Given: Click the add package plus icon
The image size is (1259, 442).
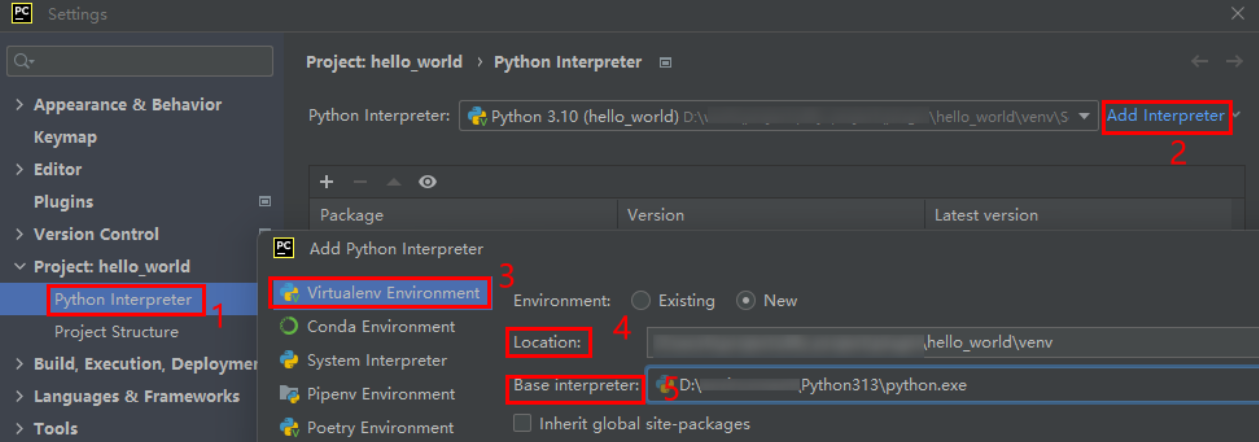Looking at the screenshot, I should (326, 182).
